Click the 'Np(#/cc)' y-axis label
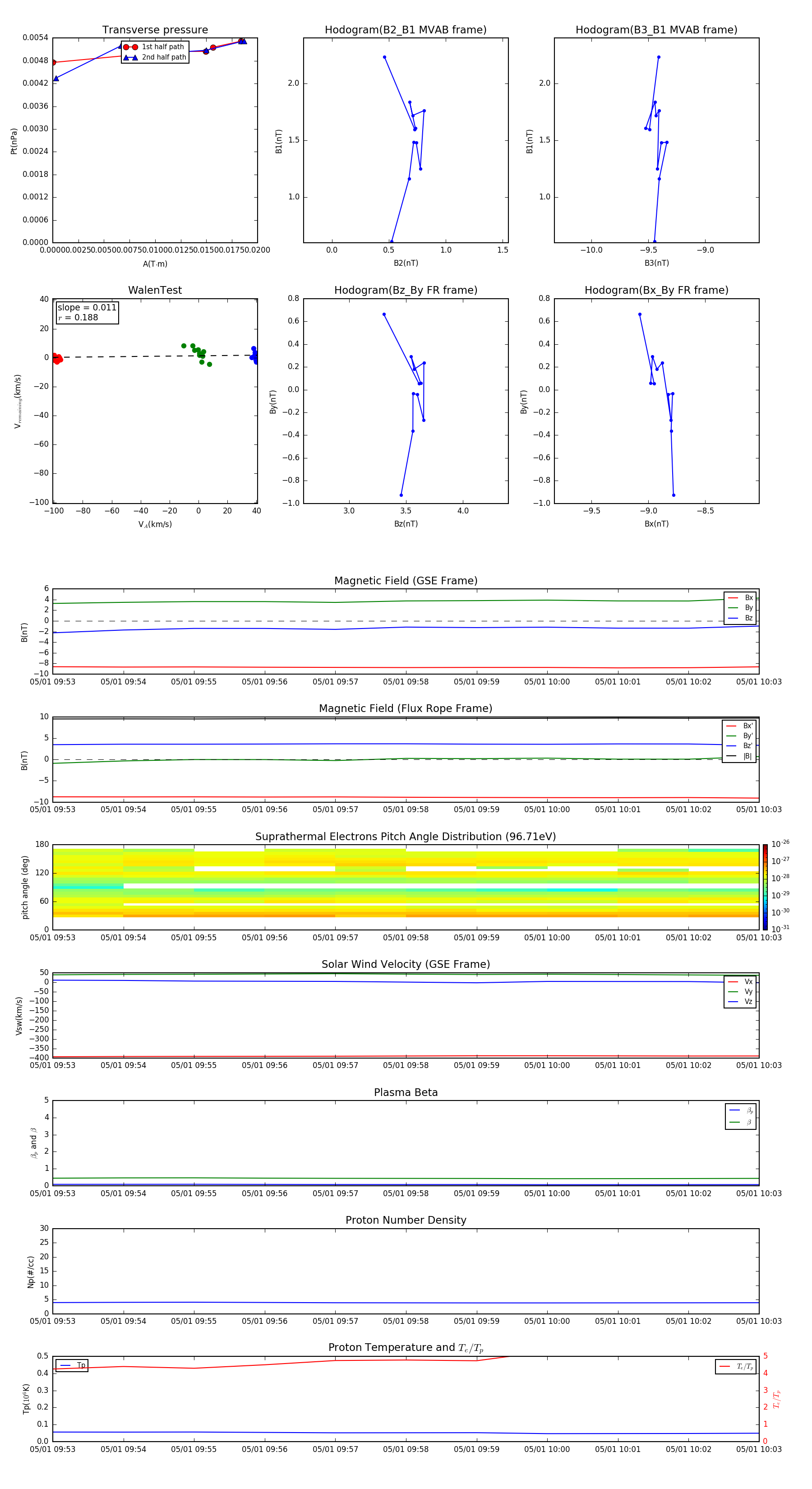This screenshot has width=812, height=1489. pos(31,1272)
